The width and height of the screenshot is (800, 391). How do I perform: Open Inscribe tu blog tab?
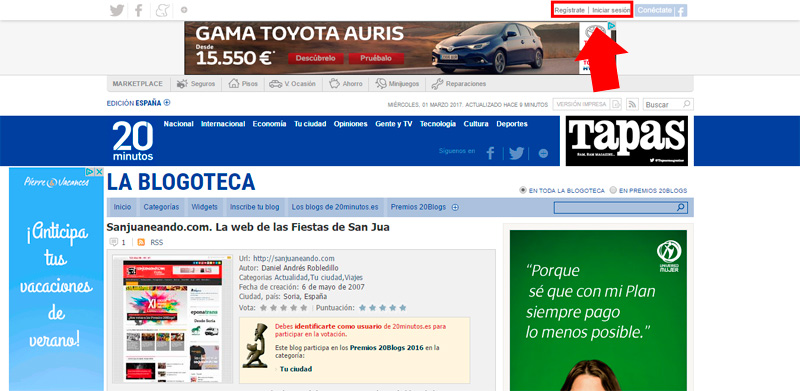coord(255,207)
